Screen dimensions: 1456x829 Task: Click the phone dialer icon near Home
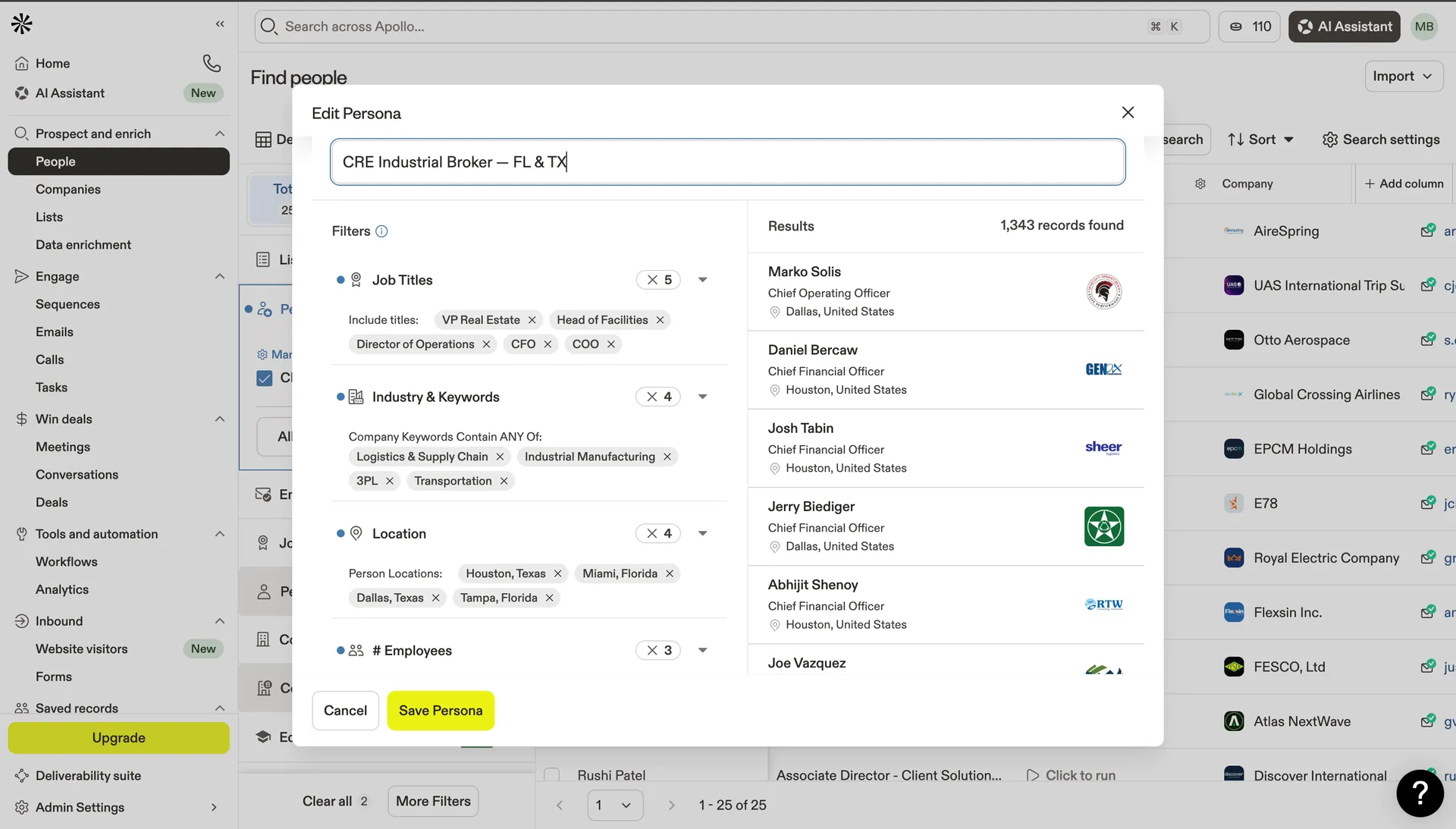pos(212,63)
